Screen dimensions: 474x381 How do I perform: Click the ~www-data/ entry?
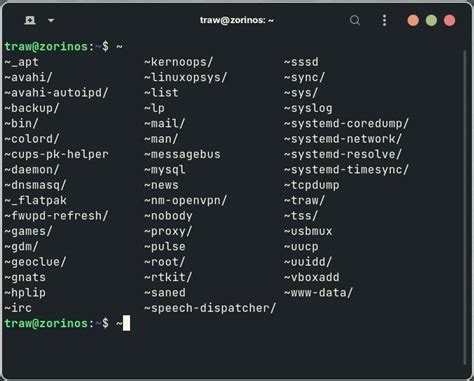click(318, 293)
